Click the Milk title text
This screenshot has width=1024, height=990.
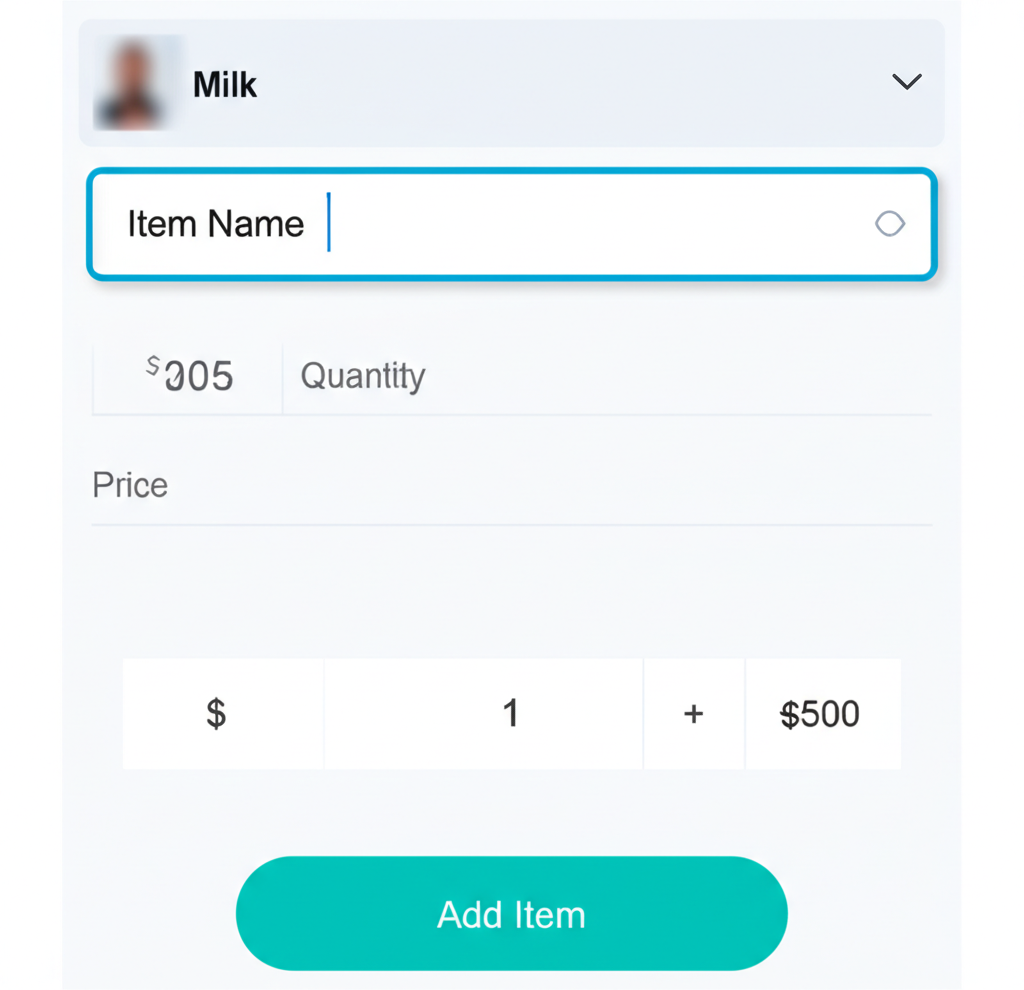tap(224, 84)
